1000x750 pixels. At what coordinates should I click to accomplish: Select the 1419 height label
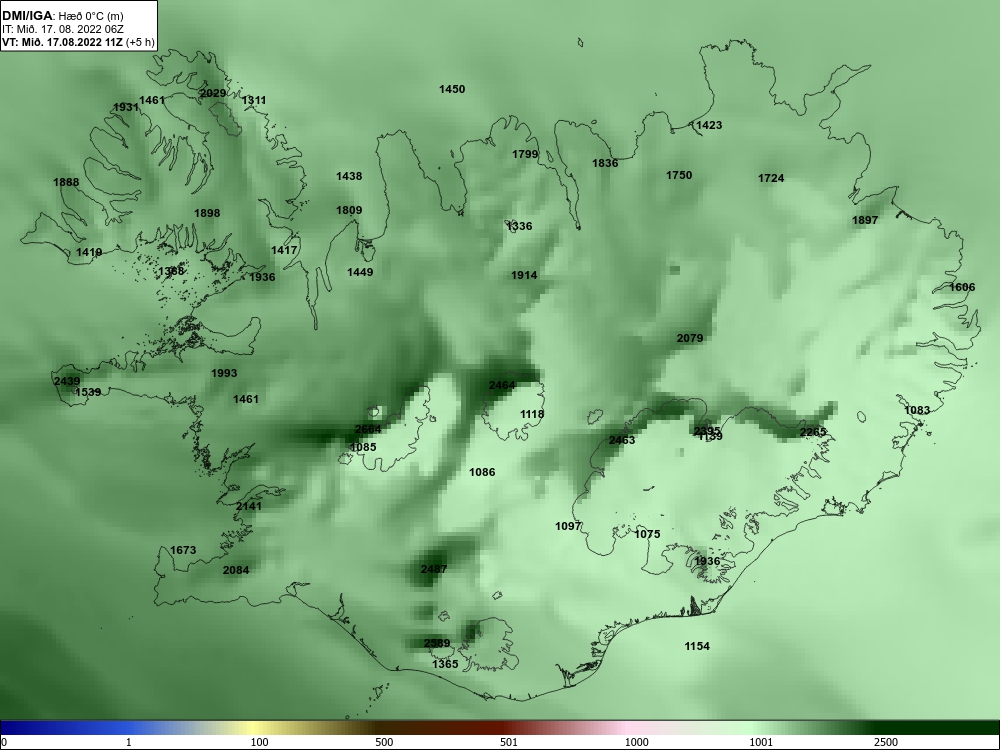pos(89,253)
